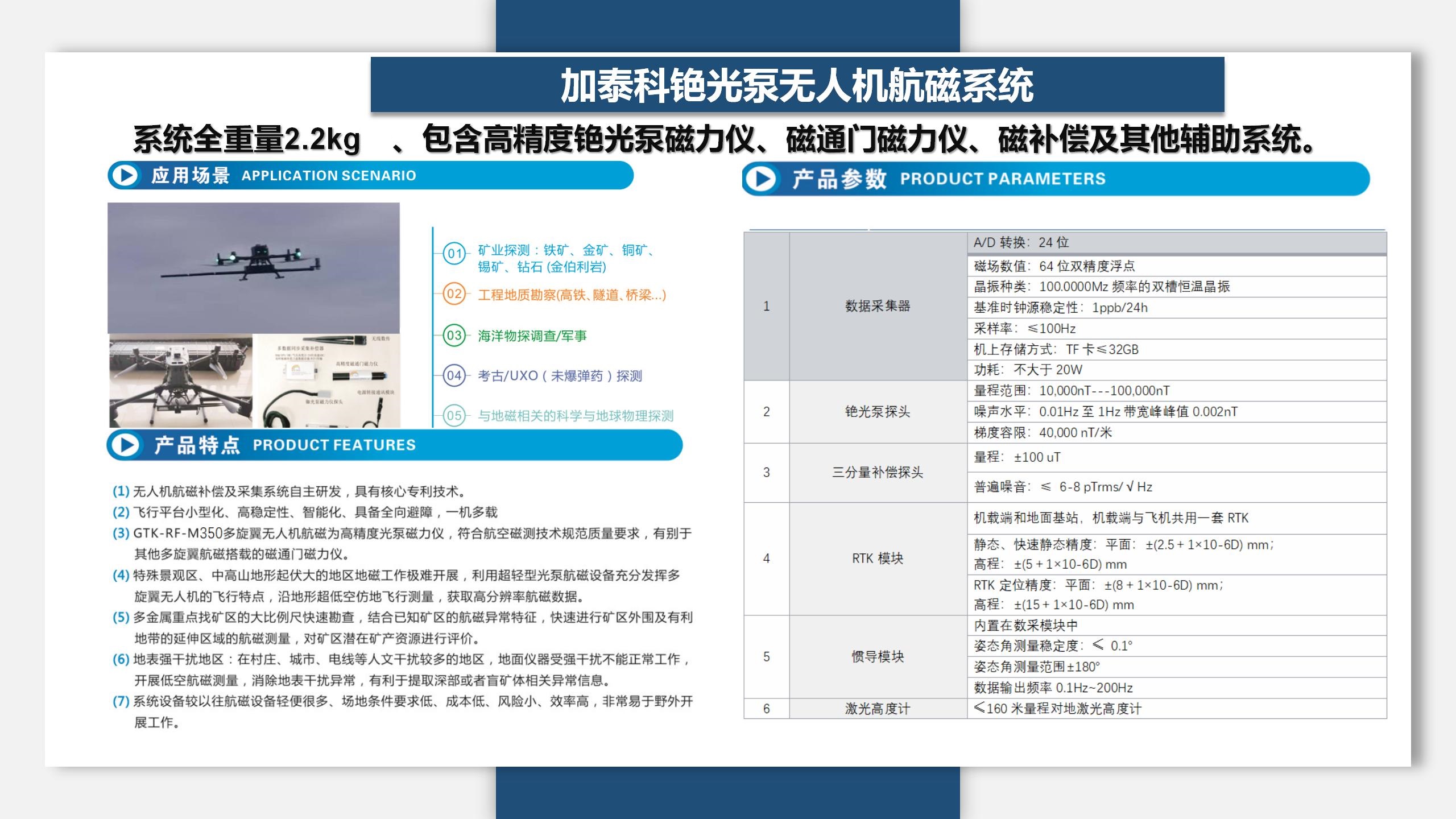
Task: Click the play icon beside 产品参数
Action: [x=761, y=179]
